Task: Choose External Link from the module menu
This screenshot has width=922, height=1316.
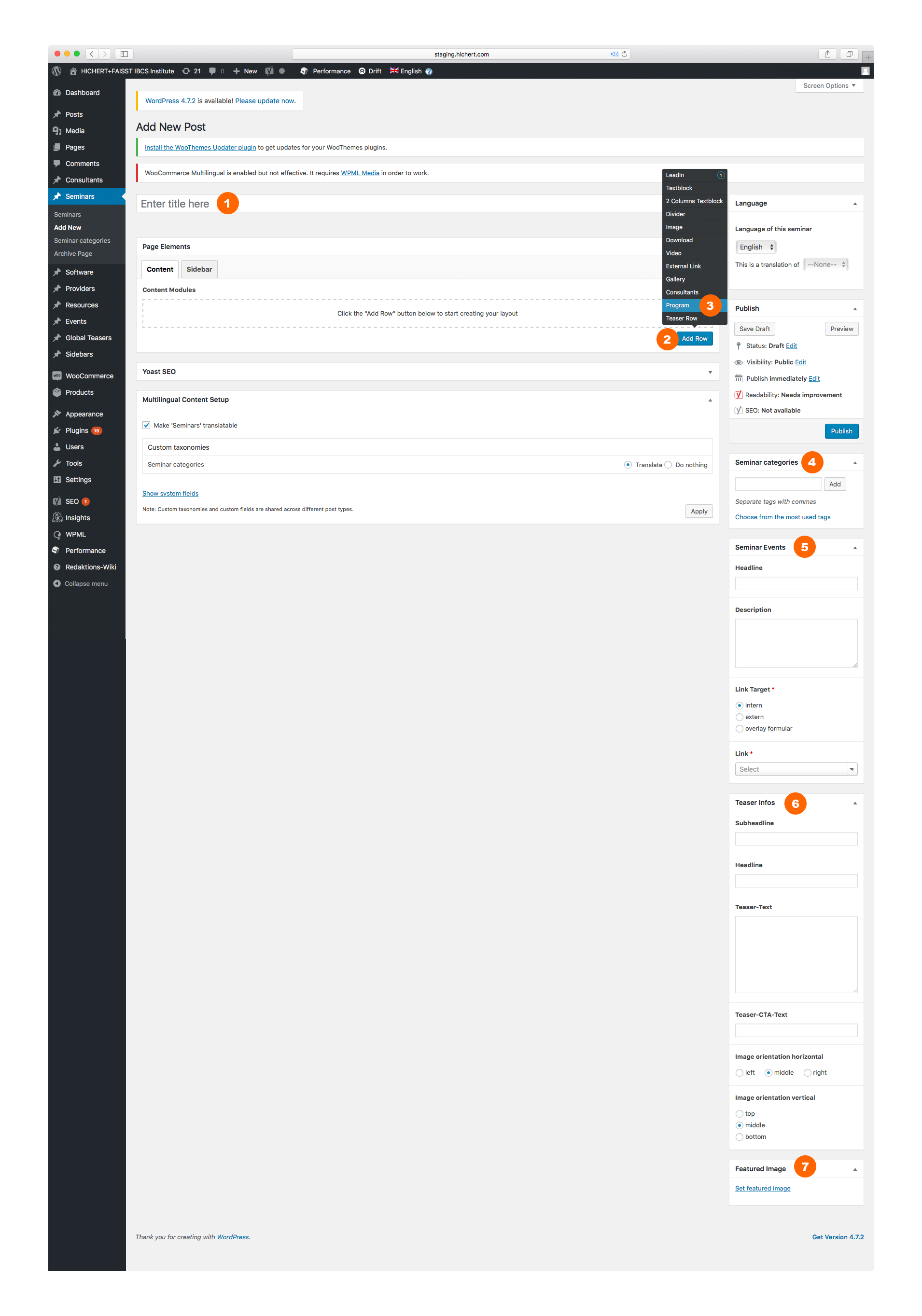Action: [694, 266]
